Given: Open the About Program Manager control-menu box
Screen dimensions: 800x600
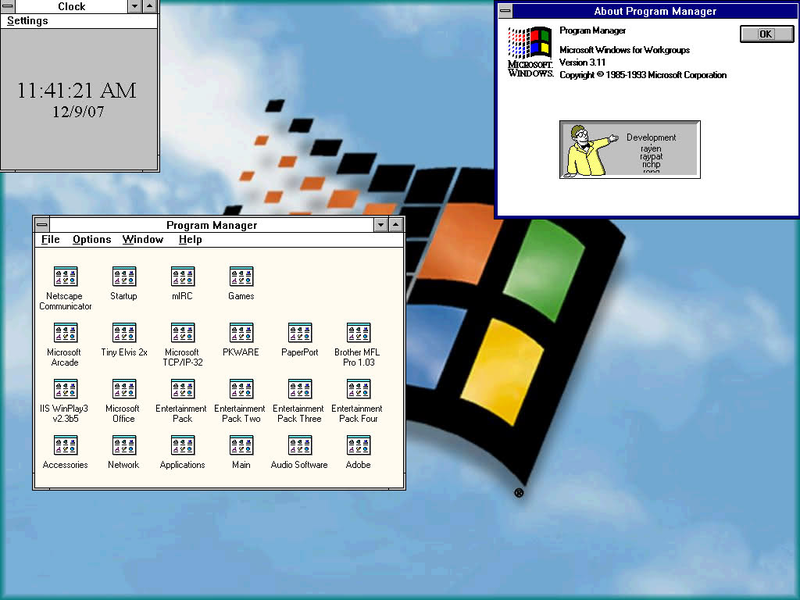Looking at the screenshot, I should pos(505,11).
